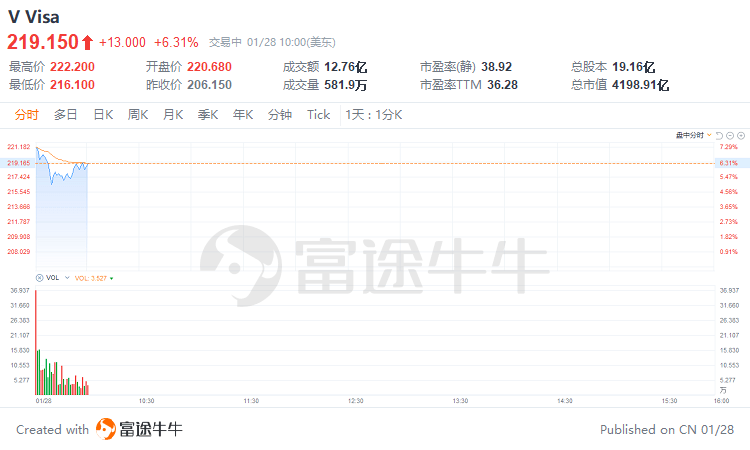Screen dimensions: 750x450
Task: Click the green VOL down triangle
Action: click(112, 277)
